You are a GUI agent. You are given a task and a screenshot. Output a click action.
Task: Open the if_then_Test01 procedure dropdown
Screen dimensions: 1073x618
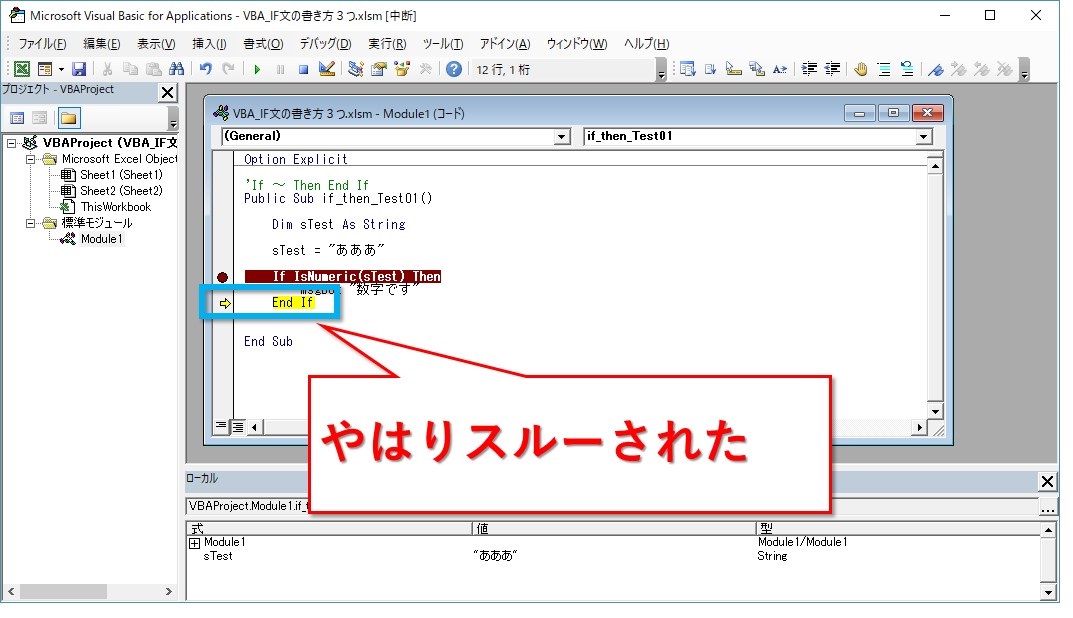(924, 135)
